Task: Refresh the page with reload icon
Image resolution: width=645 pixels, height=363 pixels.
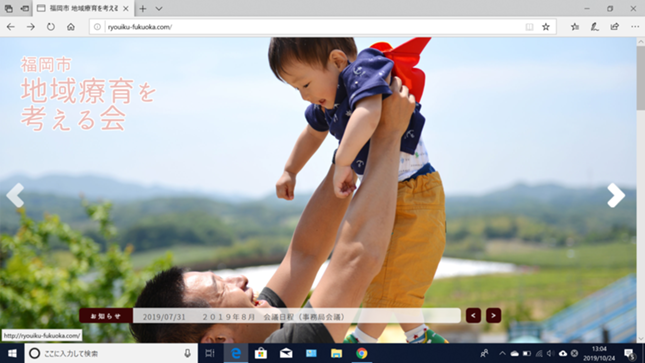Action: click(51, 27)
